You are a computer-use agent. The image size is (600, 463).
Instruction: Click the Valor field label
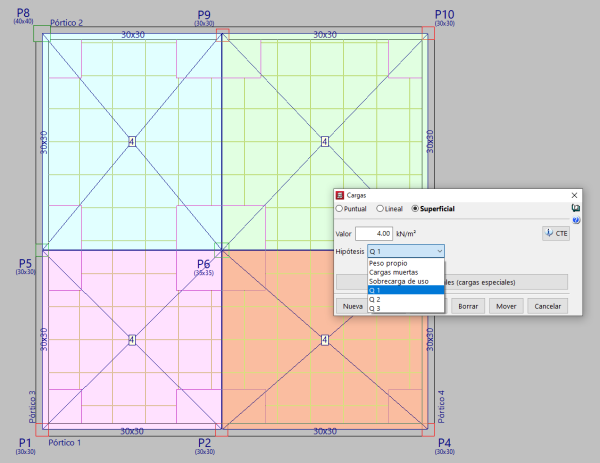point(343,234)
